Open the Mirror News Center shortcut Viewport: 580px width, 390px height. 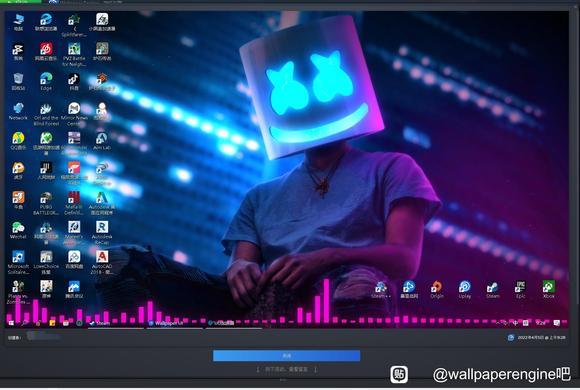click(74, 114)
